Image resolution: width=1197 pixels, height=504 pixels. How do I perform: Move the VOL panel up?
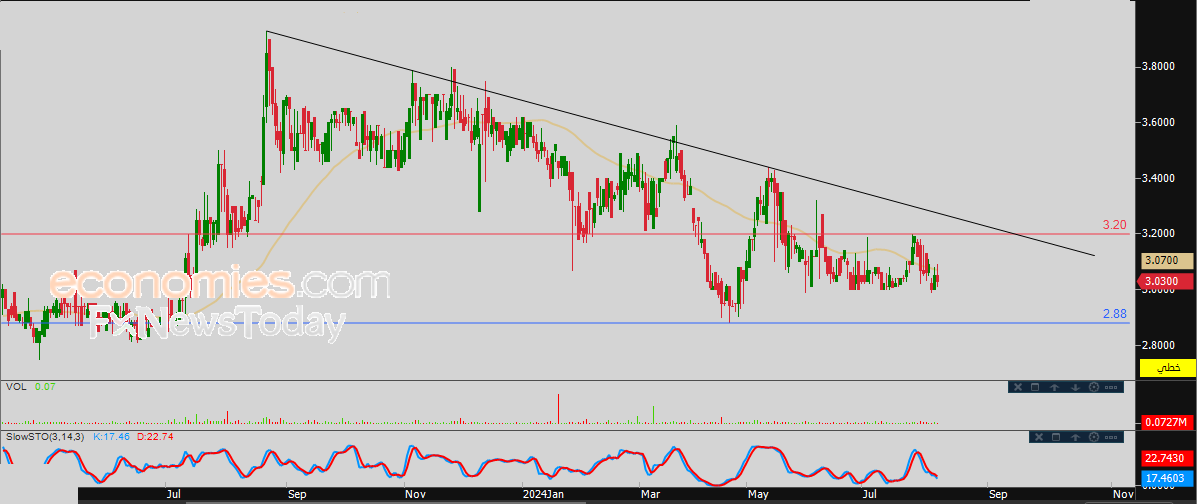point(1054,387)
